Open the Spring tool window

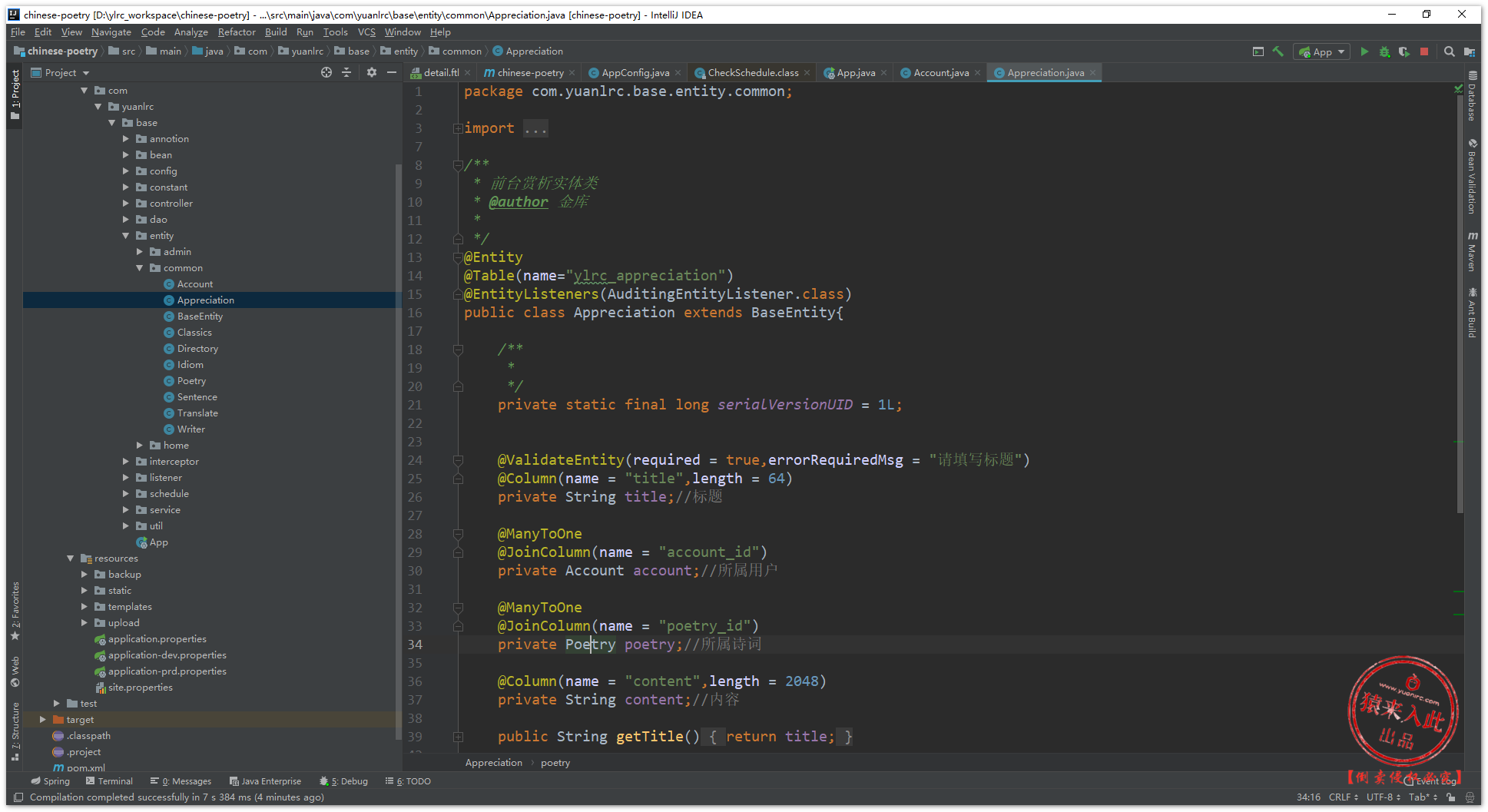(x=51, y=781)
